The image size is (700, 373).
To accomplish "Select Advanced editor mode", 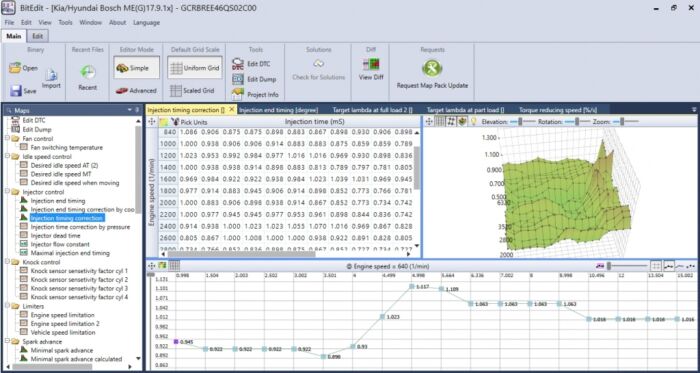I will pyautogui.click(x=136, y=91).
